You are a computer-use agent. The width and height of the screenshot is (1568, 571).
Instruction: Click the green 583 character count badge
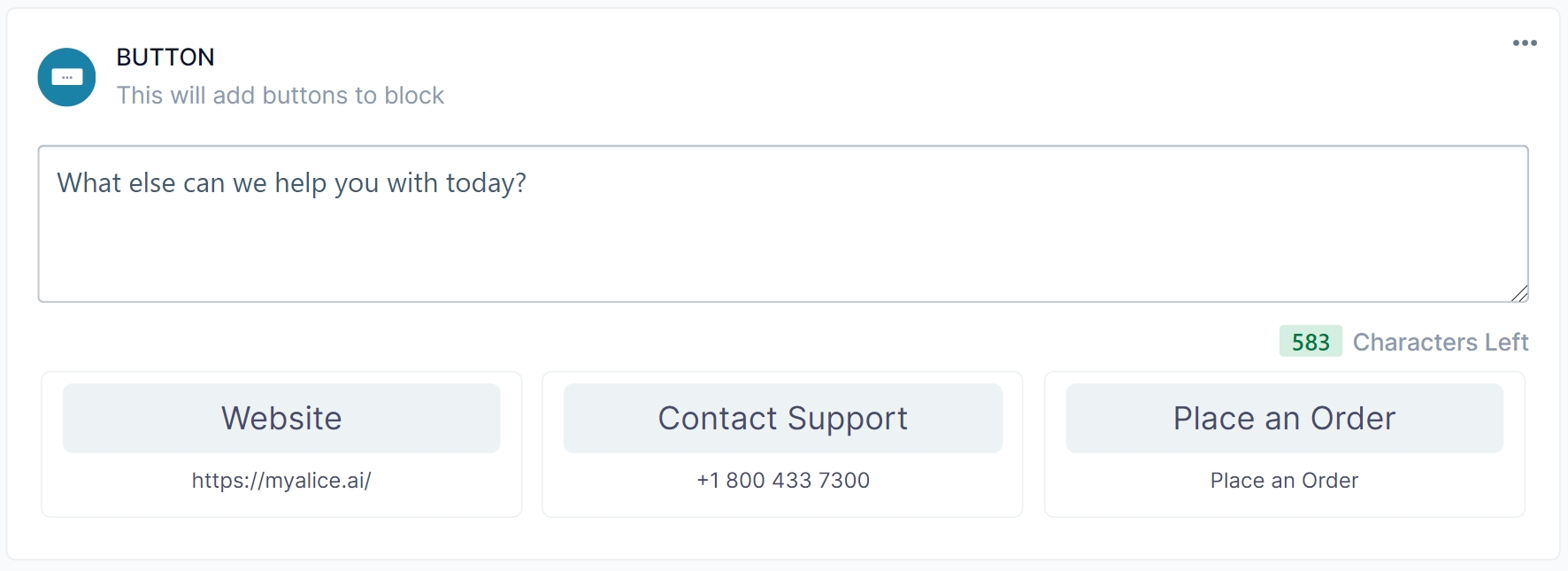(x=1310, y=342)
